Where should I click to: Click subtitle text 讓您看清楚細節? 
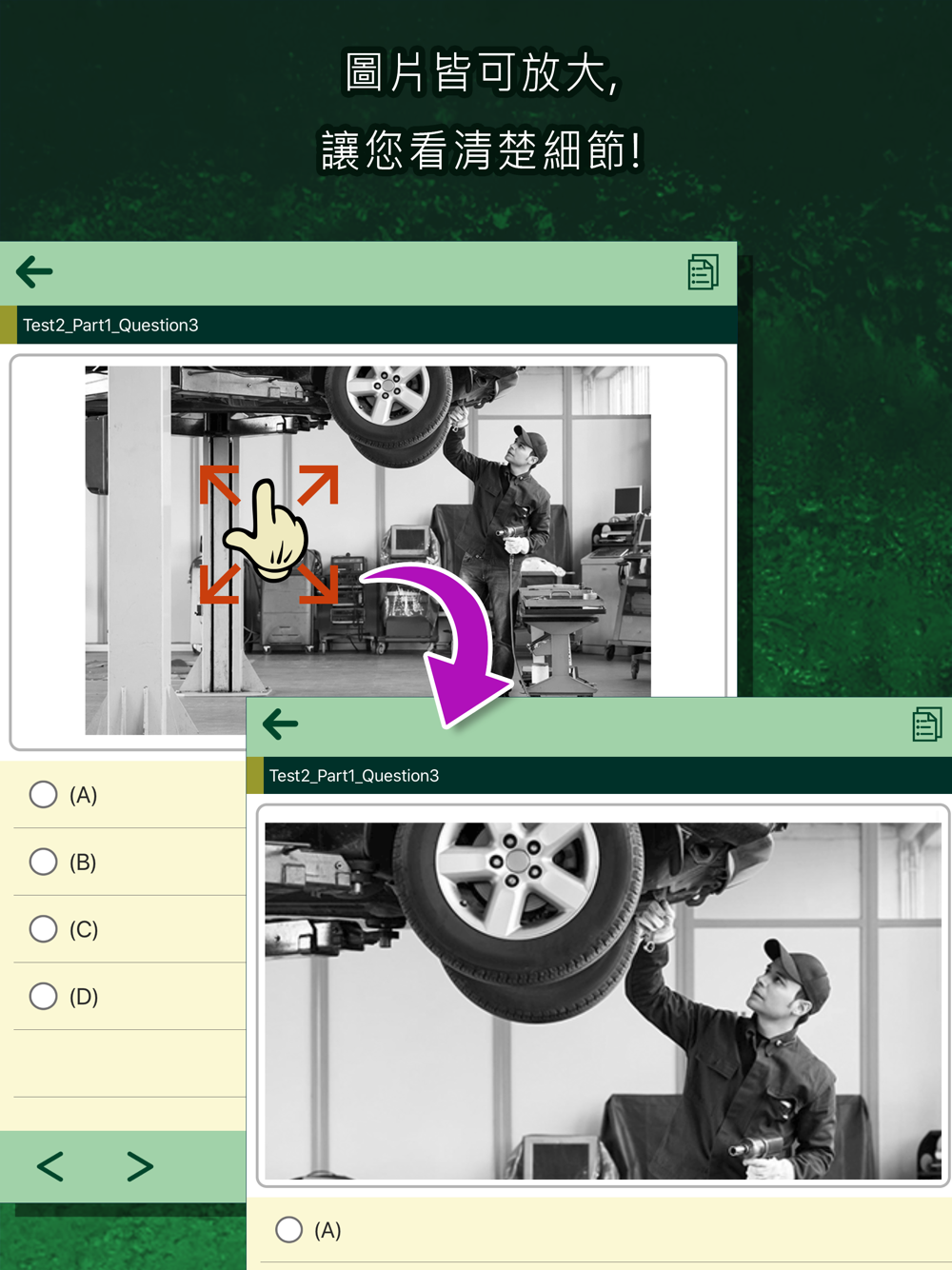482,150
